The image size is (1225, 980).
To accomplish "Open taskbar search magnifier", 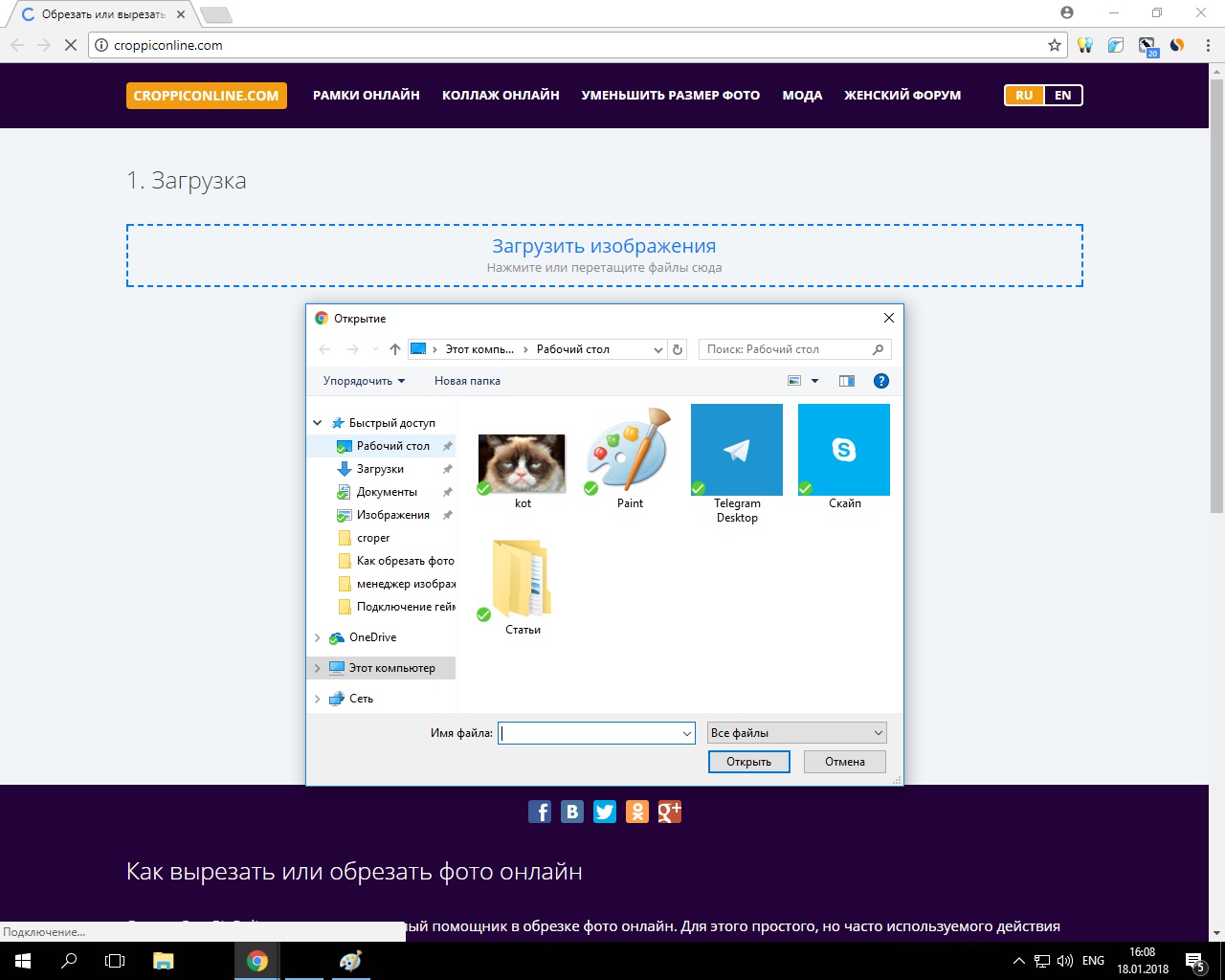I will coord(69,961).
